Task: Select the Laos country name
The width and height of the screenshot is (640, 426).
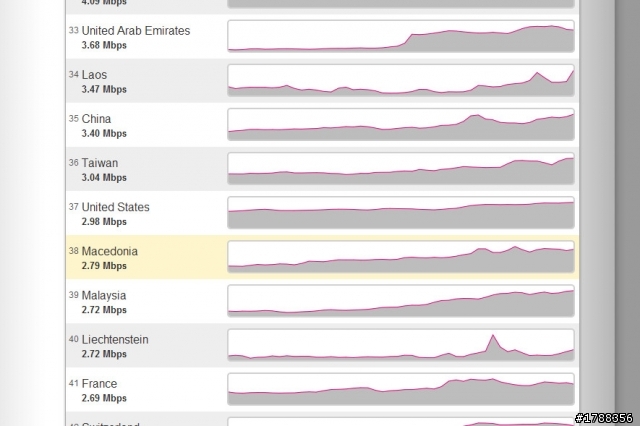Action: [x=94, y=75]
